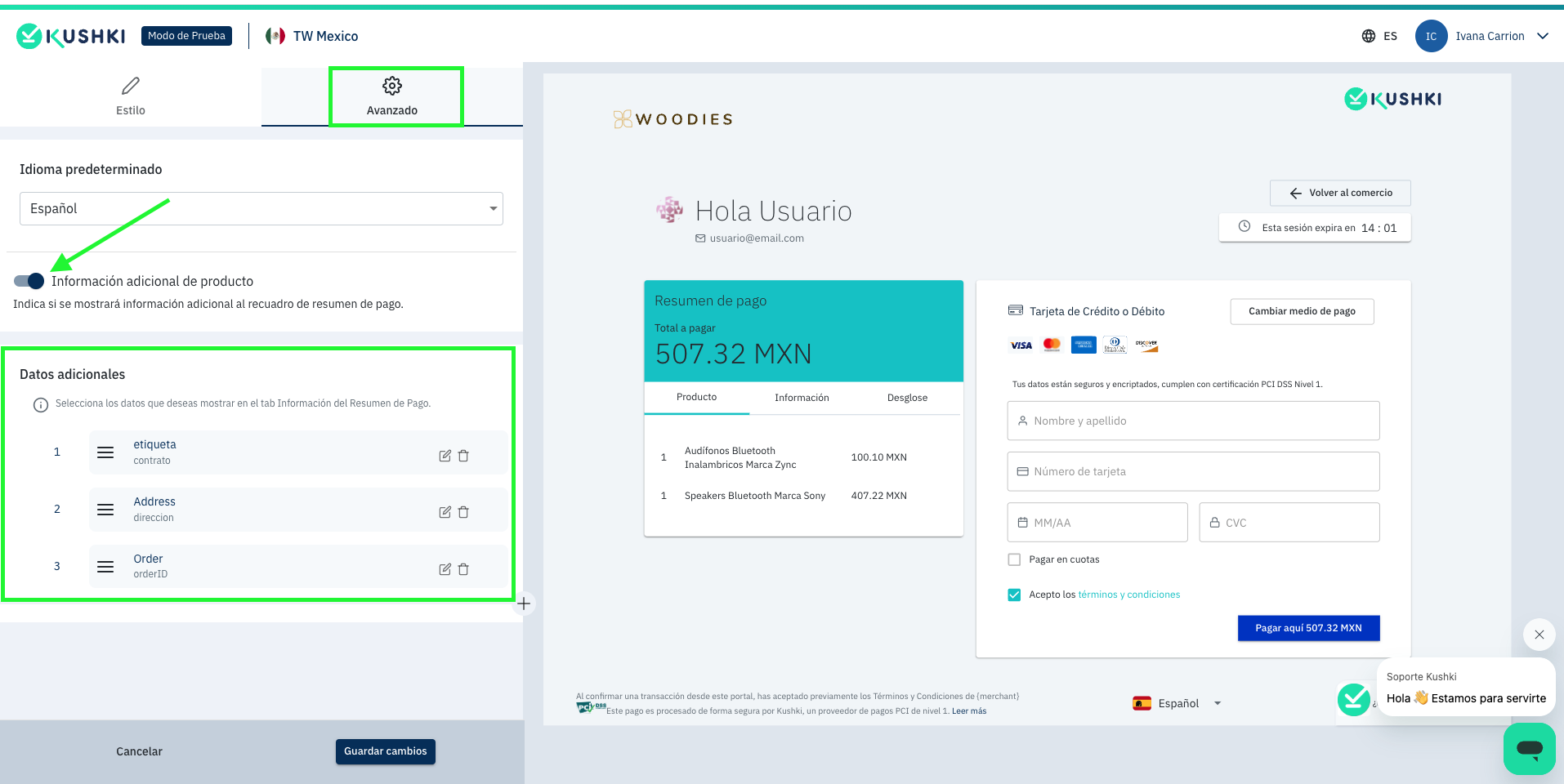Uncheck the Acepto los términos checkbox
This screenshot has width=1564, height=784.
[x=1015, y=595]
